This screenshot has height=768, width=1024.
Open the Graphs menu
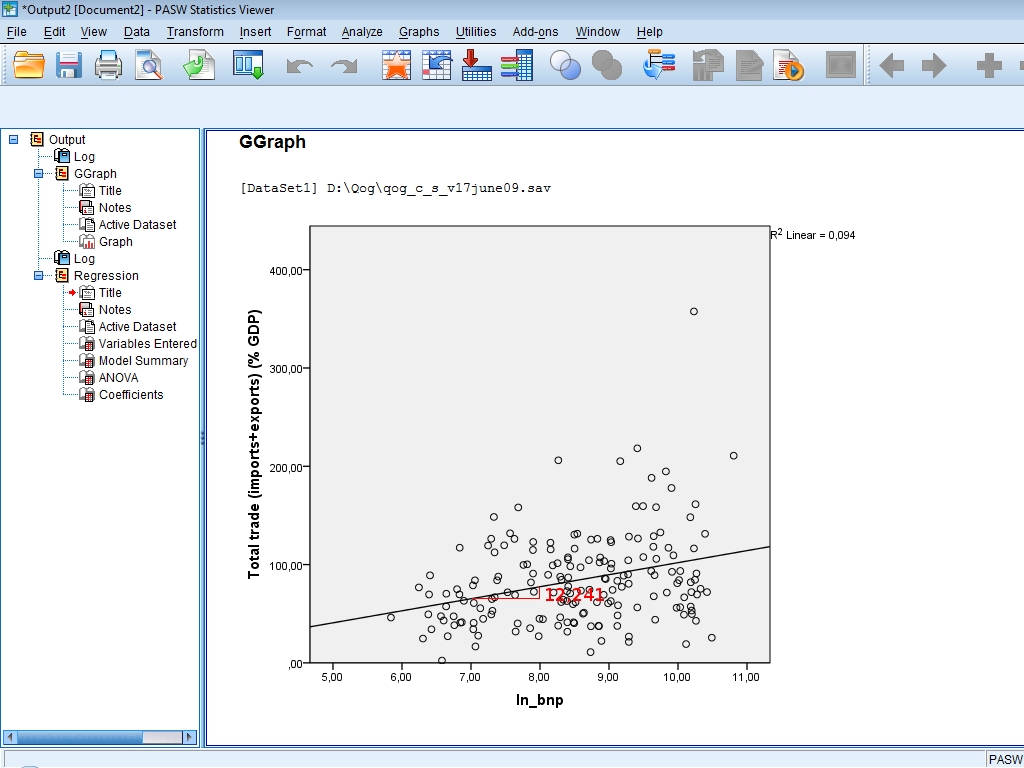(418, 32)
